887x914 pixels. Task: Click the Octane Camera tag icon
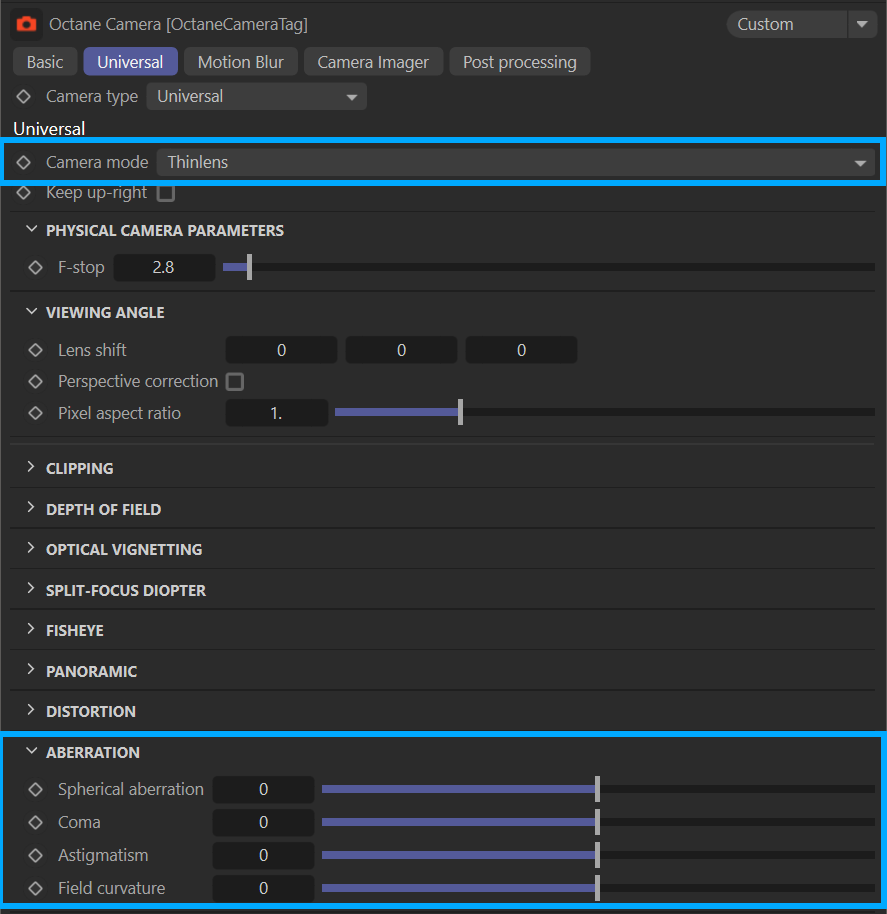tap(27, 24)
